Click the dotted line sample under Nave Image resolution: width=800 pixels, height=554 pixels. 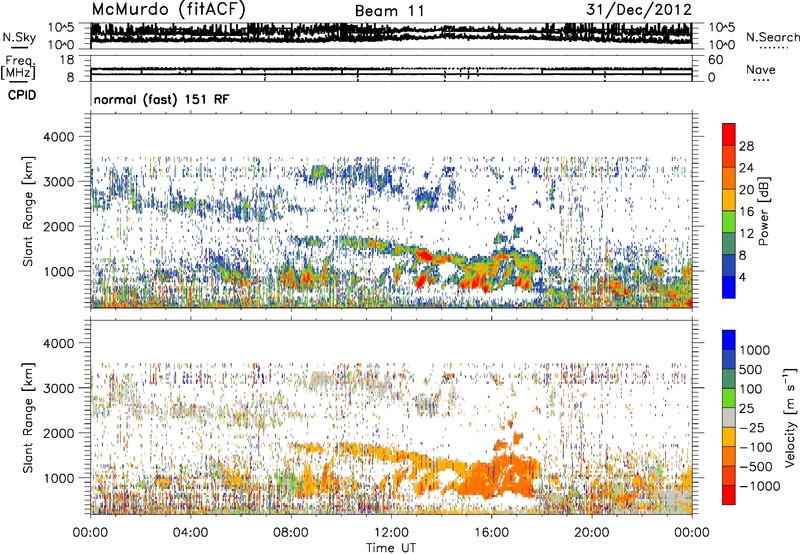[761, 80]
